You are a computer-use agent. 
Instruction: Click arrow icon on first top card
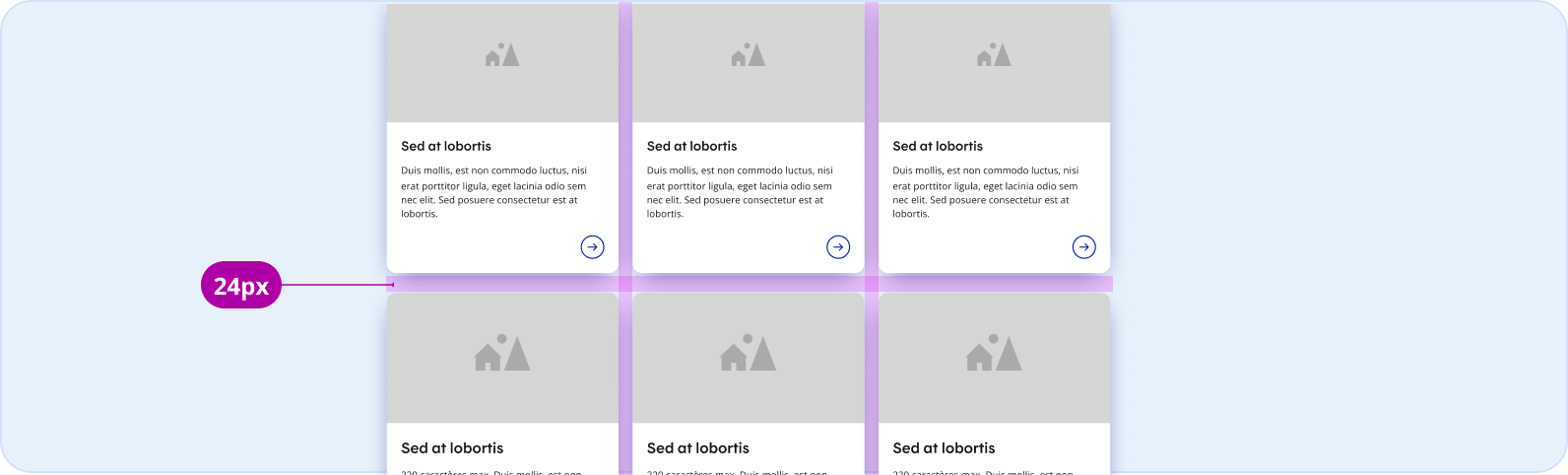click(x=592, y=247)
